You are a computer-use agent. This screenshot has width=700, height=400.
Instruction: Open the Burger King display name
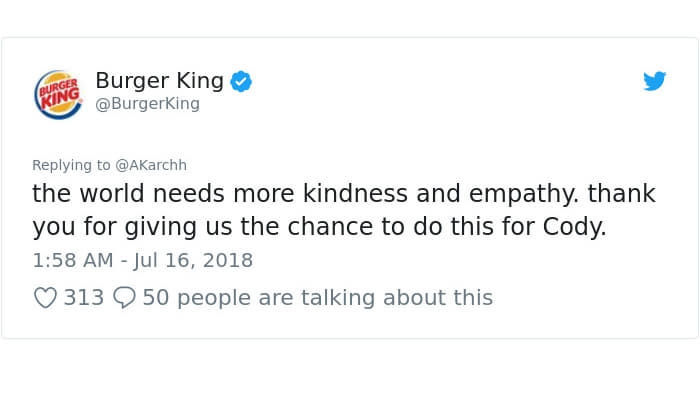(x=159, y=81)
